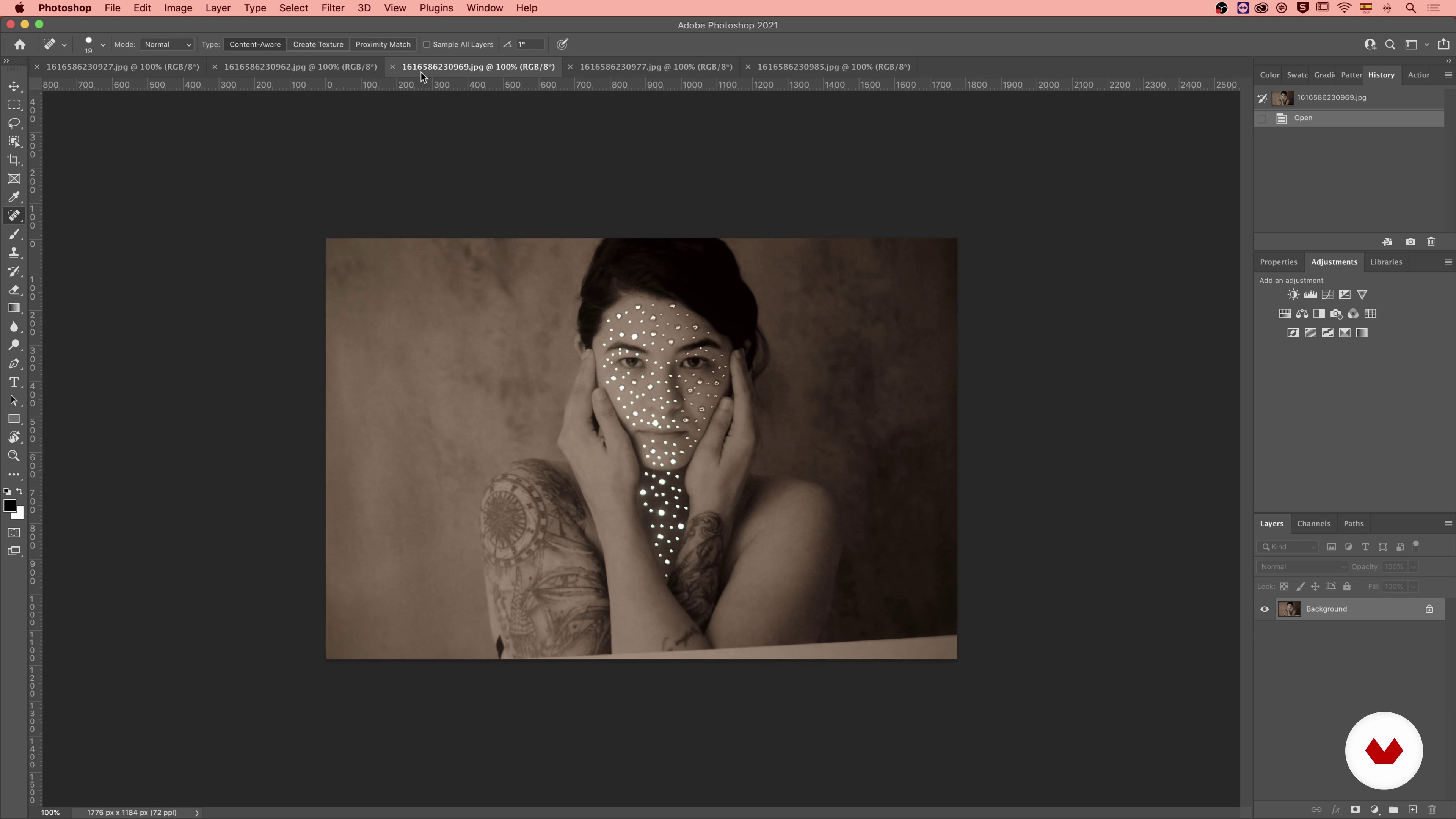Open the Opacity dropdown arrow
1456x819 pixels.
pyautogui.click(x=1413, y=566)
